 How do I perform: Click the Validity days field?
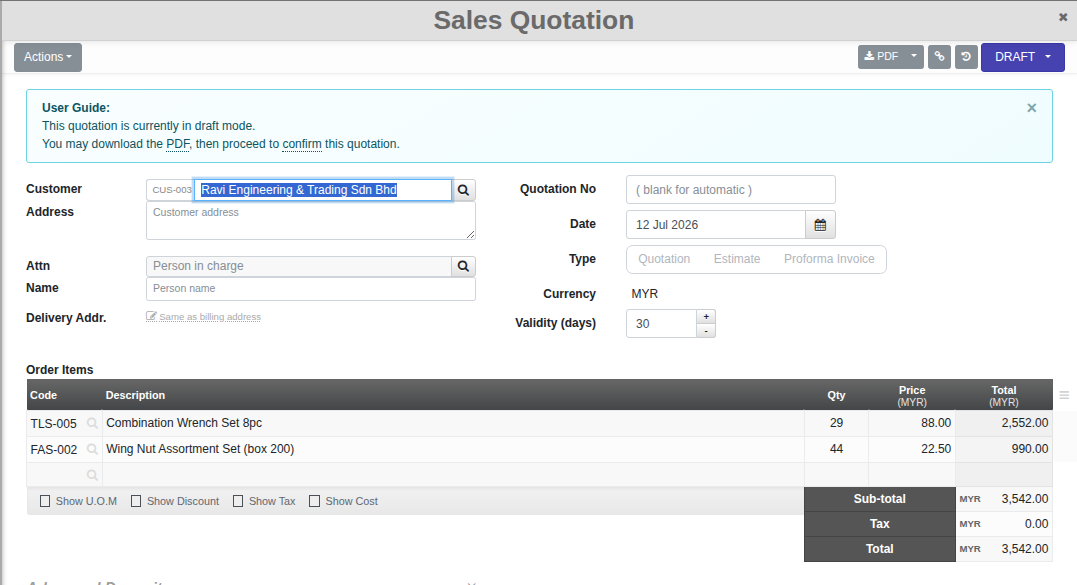coord(661,323)
